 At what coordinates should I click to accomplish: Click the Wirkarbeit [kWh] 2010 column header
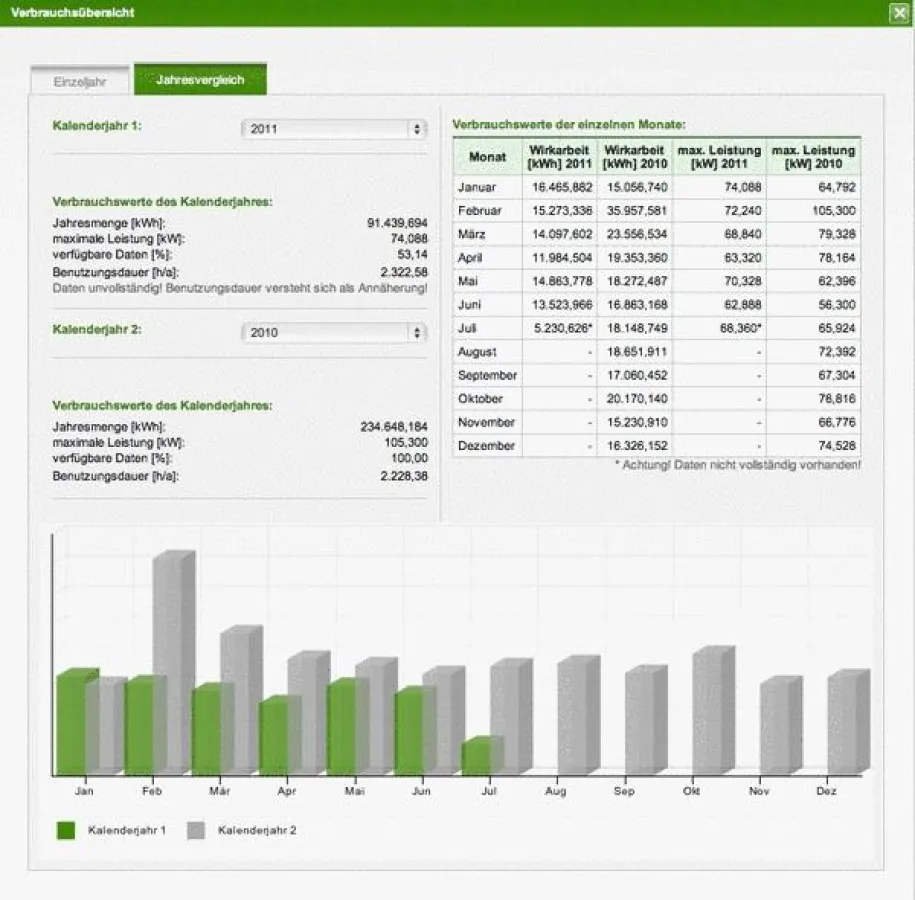pos(634,157)
